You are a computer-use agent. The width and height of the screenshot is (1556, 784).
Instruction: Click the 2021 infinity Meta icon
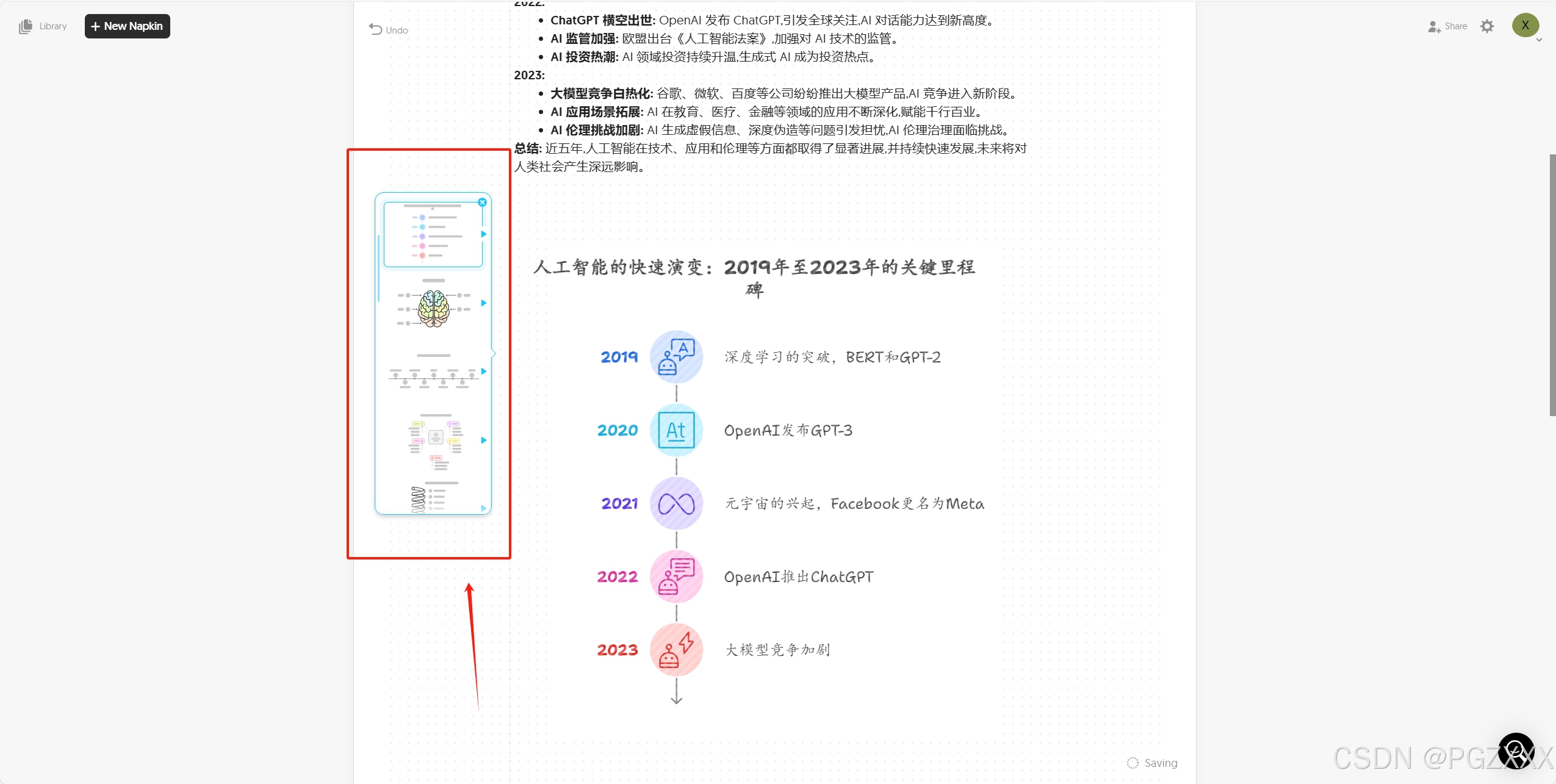[676, 503]
